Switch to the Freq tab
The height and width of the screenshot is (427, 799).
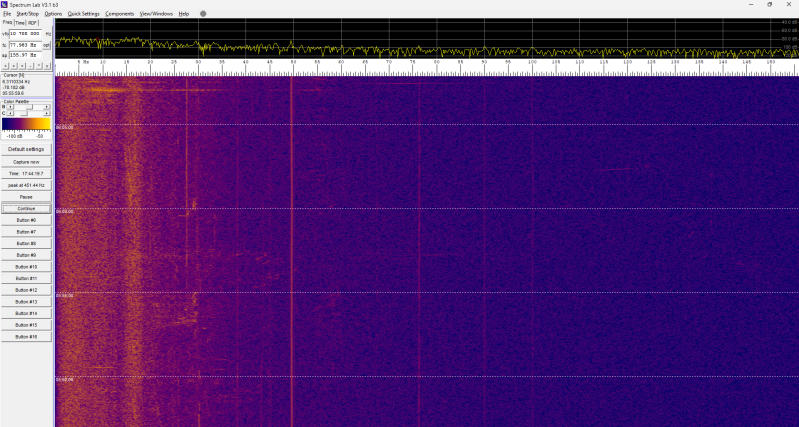click(7, 22)
